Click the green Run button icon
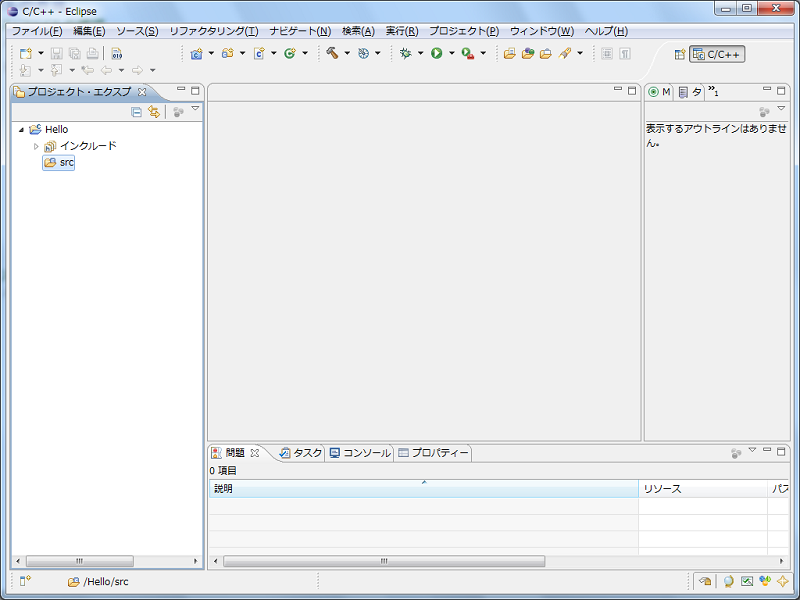 point(436,53)
